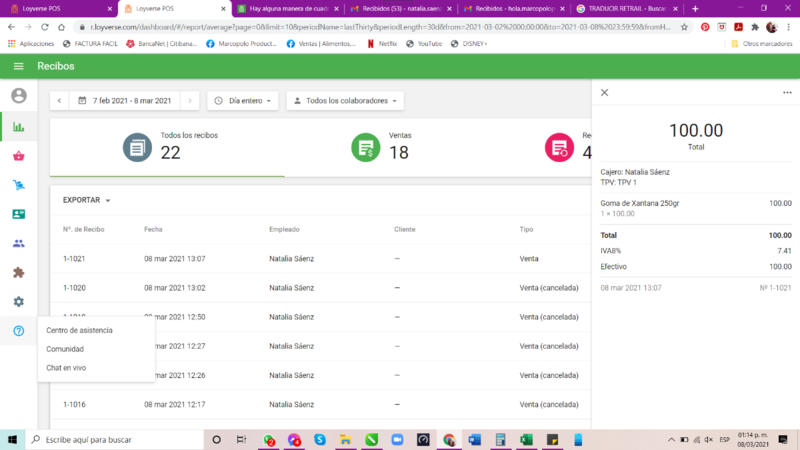The image size is (800, 450).
Task: Go to previous date period arrow
Action: (60, 101)
